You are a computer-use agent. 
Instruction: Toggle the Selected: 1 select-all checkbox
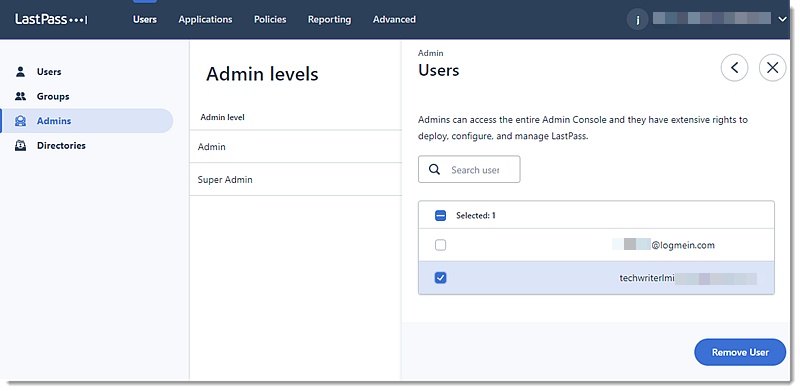tap(440, 215)
